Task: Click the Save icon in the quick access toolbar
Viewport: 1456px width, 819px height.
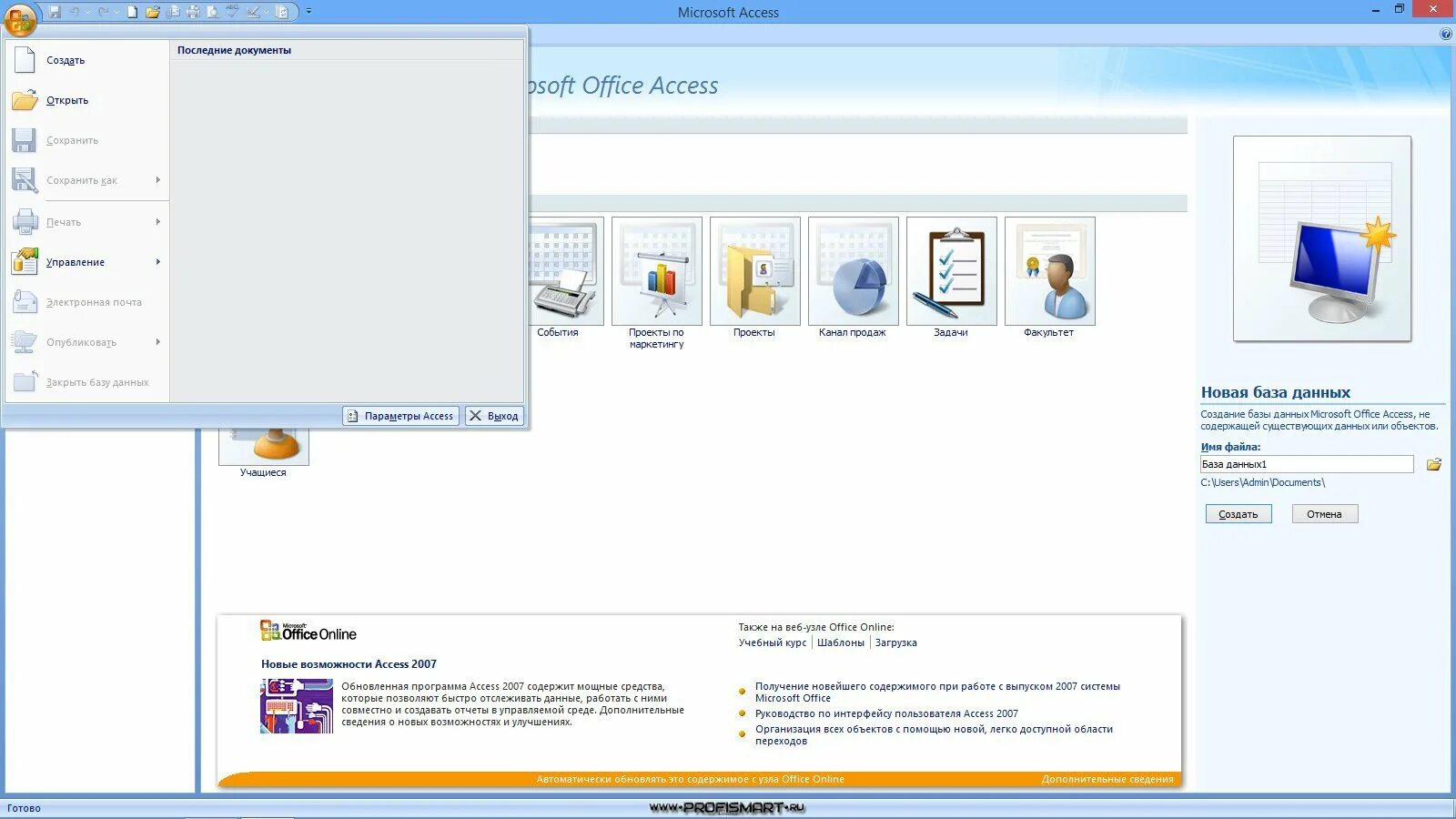Action: click(x=55, y=12)
